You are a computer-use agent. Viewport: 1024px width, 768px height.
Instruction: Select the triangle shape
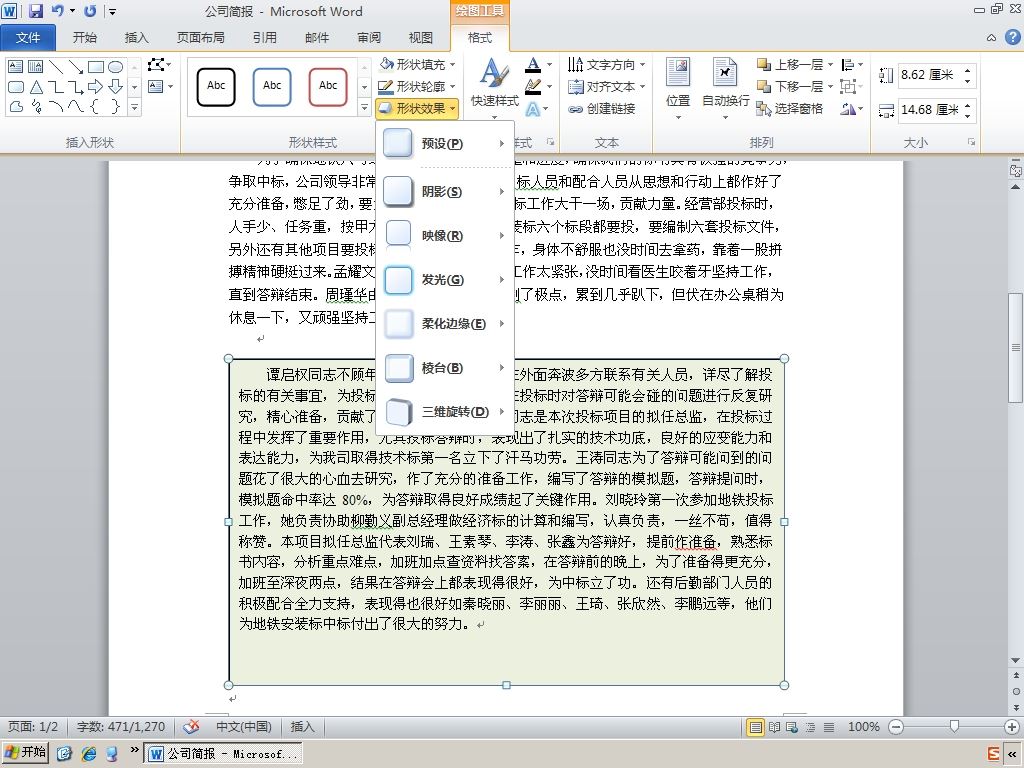(35, 86)
